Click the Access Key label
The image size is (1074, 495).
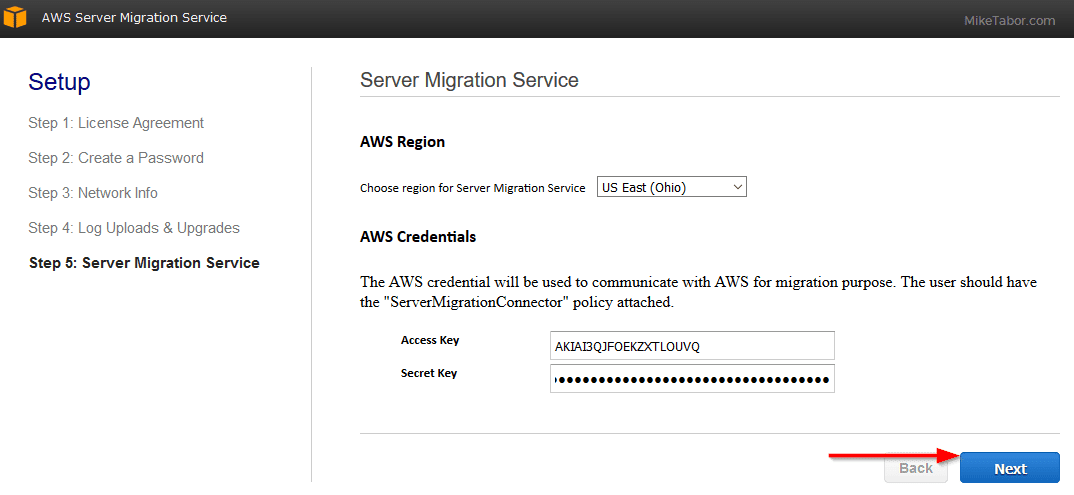(x=430, y=340)
